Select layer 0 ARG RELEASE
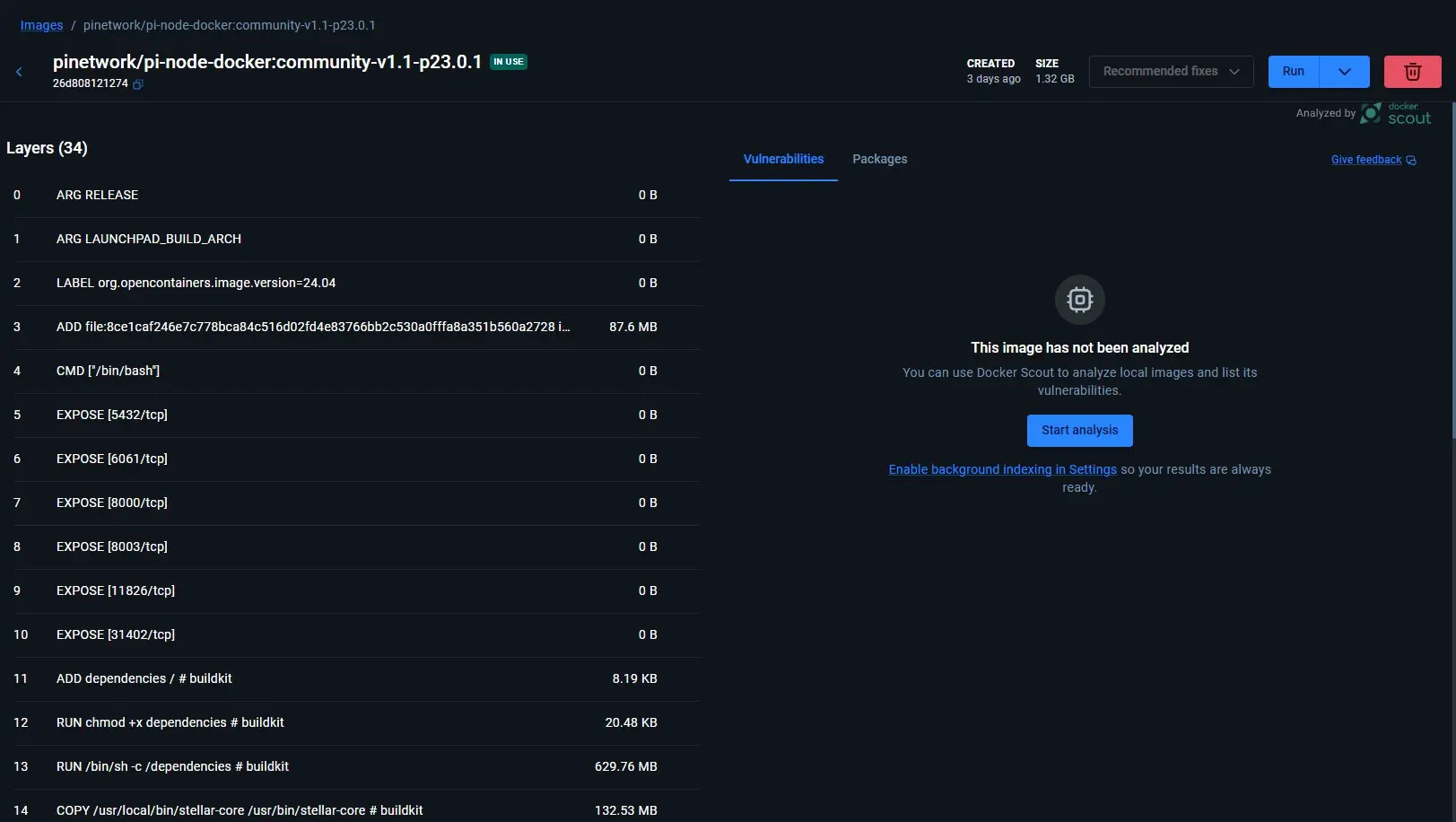Image resolution: width=1456 pixels, height=822 pixels. pyautogui.click(x=356, y=196)
